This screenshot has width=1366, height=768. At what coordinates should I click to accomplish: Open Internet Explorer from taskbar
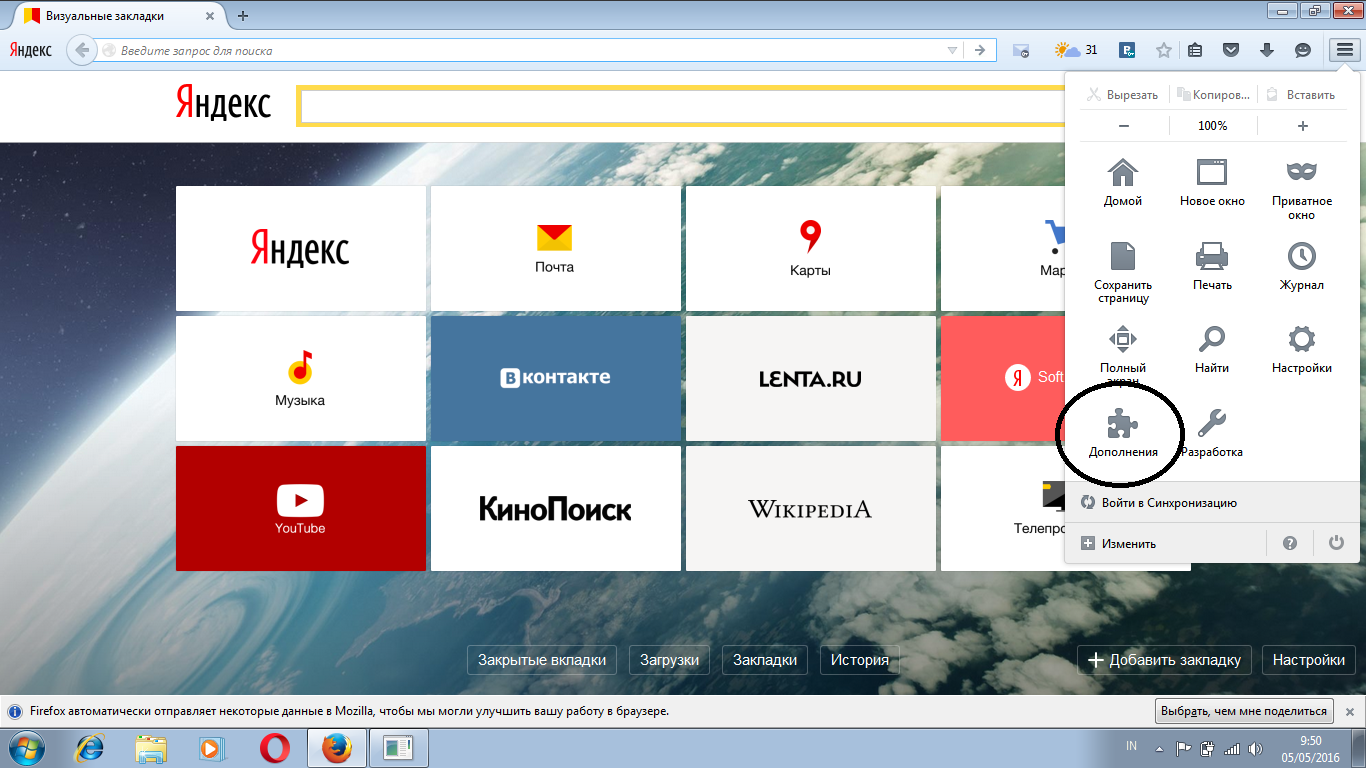pyautogui.click(x=92, y=748)
